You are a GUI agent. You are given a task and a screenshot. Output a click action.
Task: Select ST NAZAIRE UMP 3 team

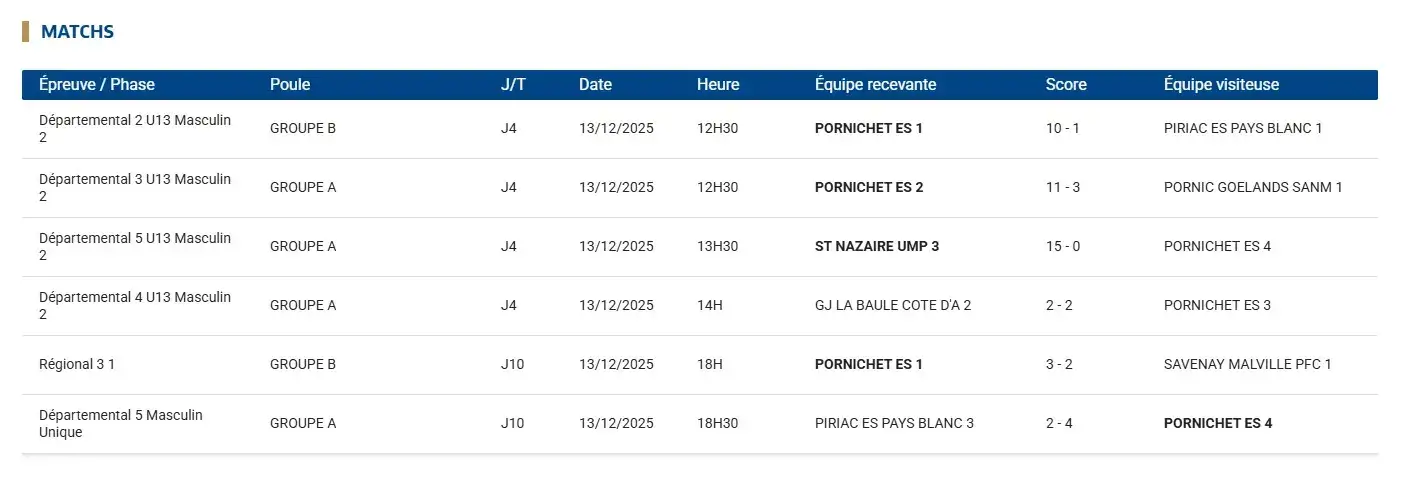(x=877, y=247)
